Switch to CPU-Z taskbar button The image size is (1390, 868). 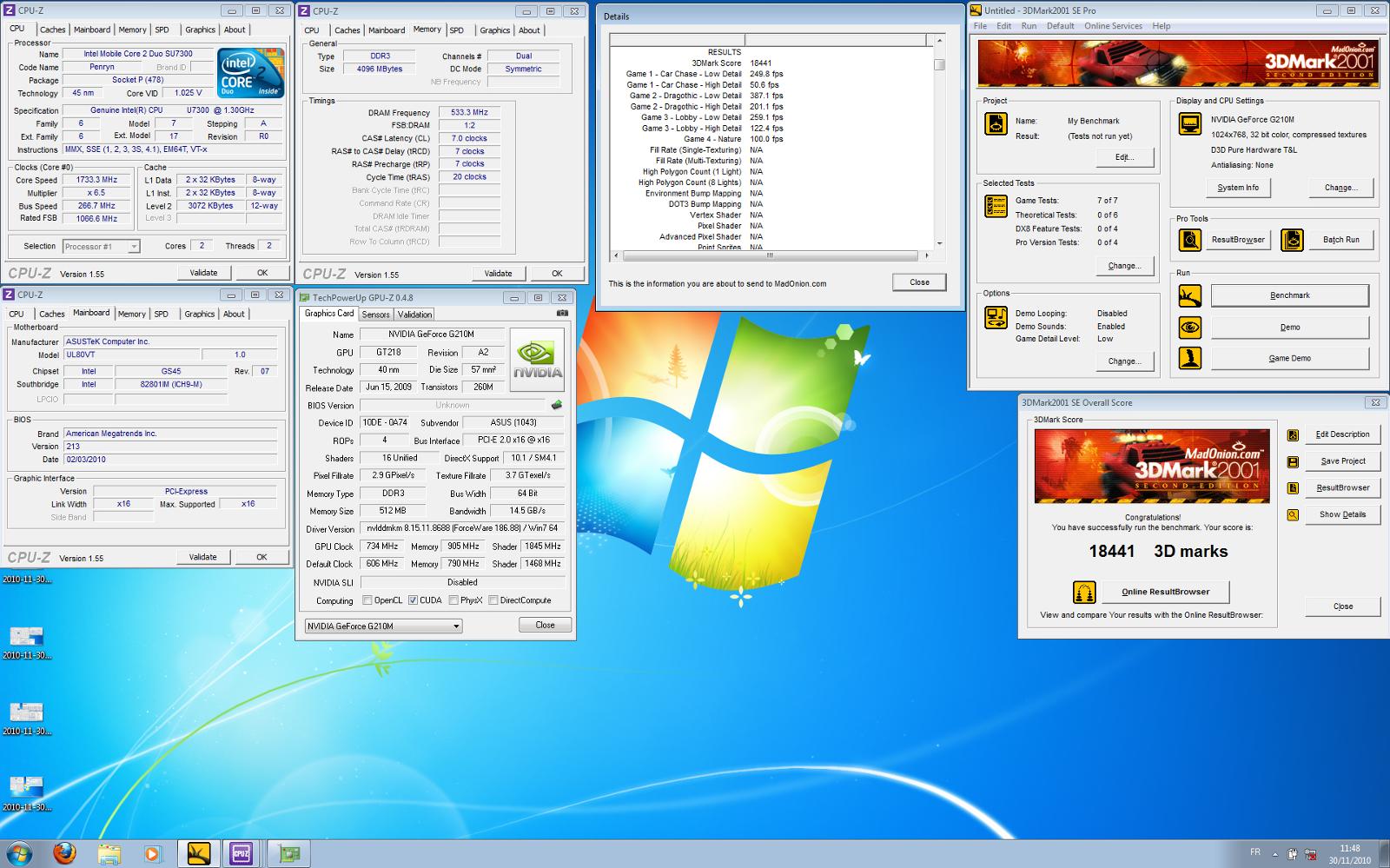click(242, 853)
